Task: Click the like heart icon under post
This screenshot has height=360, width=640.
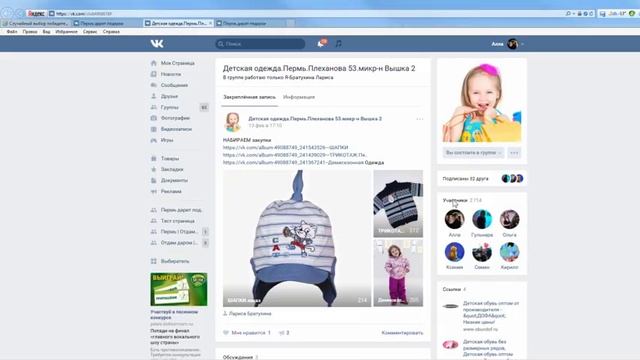Action: point(226,333)
